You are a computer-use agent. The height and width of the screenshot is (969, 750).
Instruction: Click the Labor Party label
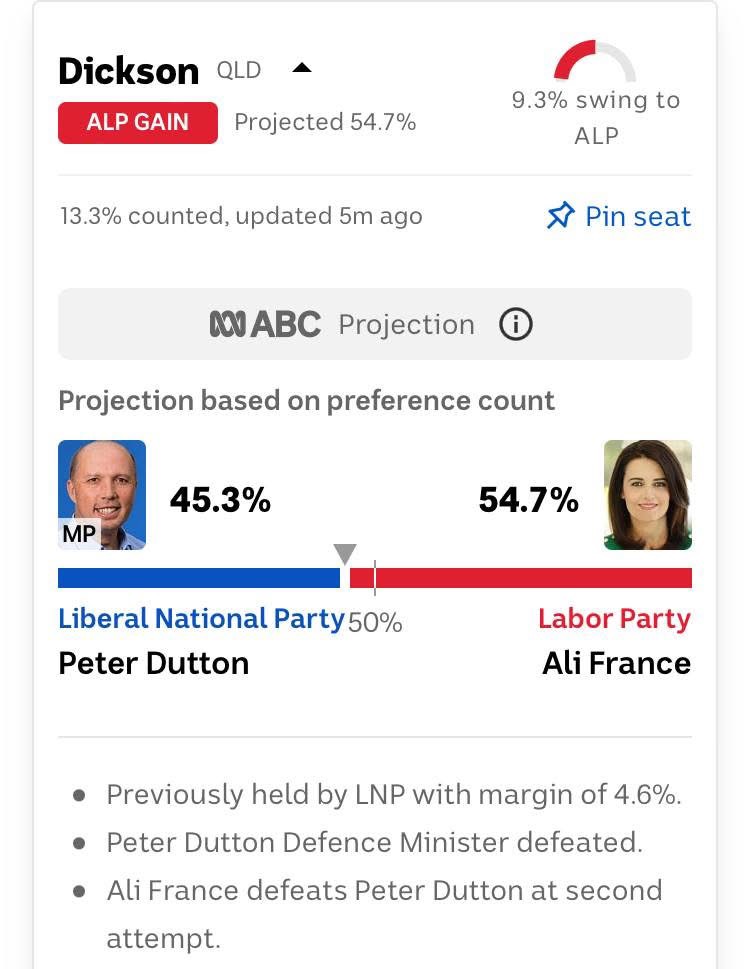(x=614, y=619)
